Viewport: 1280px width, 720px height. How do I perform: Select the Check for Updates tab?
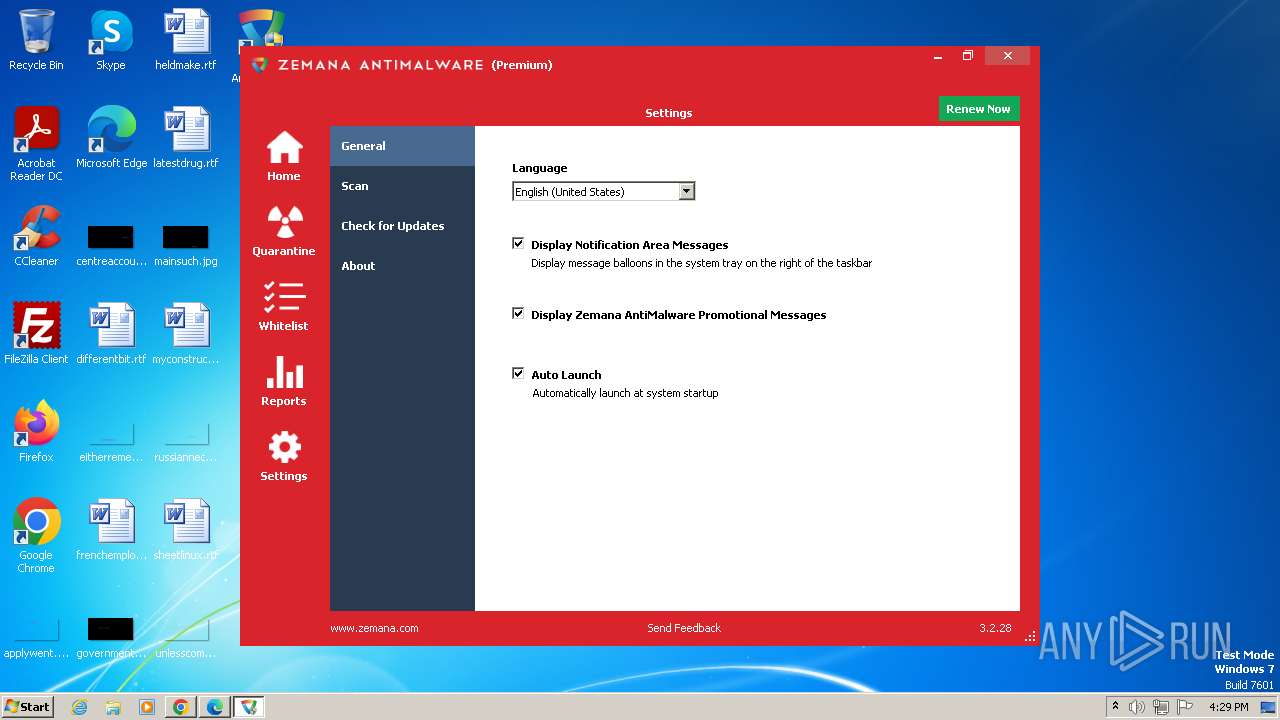click(402, 226)
